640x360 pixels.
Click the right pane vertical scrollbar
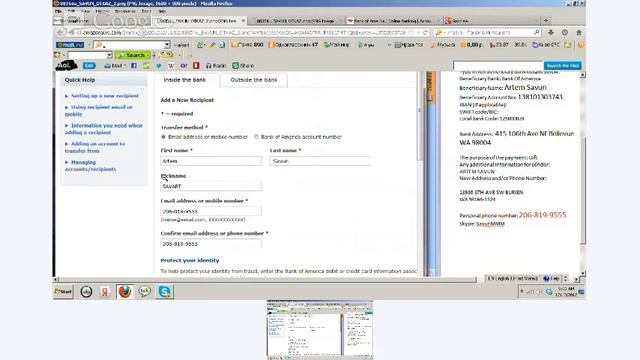point(582,174)
